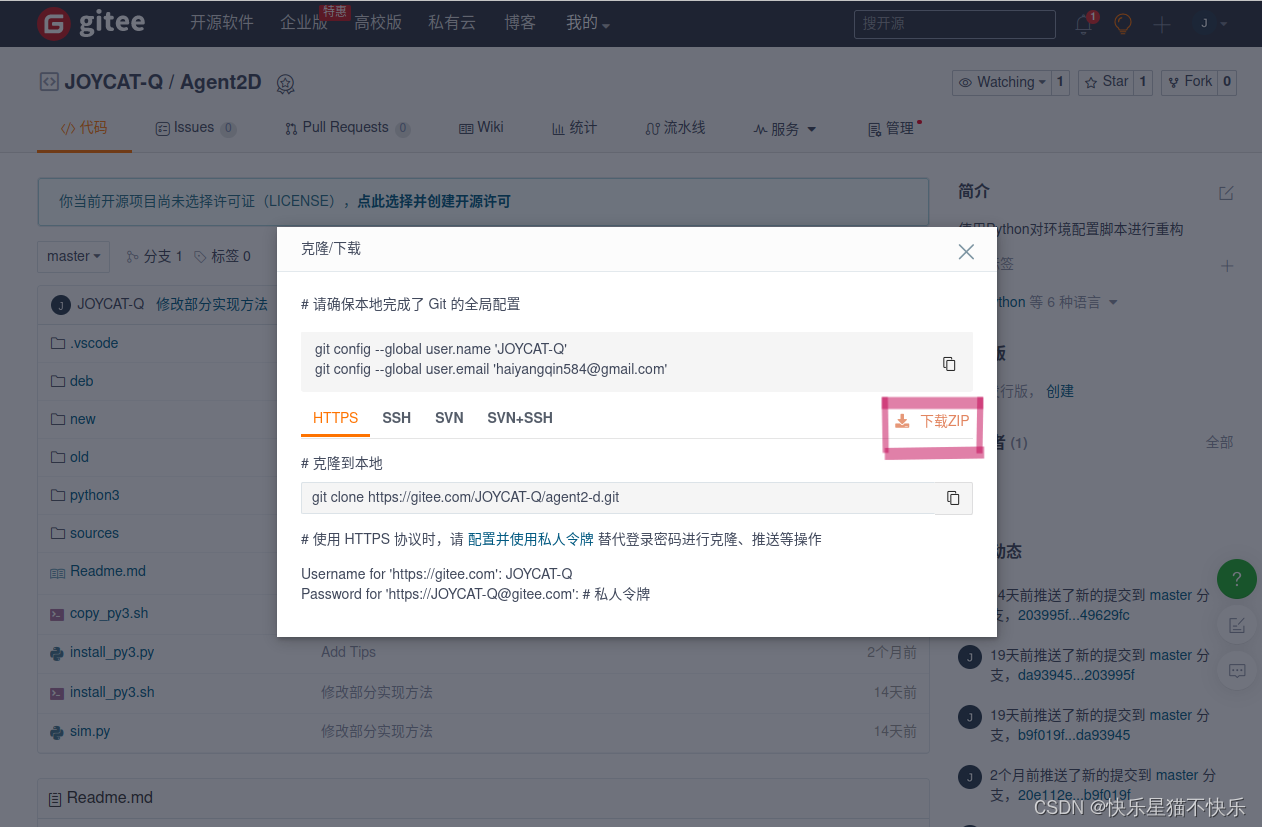The height and width of the screenshot is (827, 1262).
Task: Open the user avatar J menu
Action: coord(1213,24)
